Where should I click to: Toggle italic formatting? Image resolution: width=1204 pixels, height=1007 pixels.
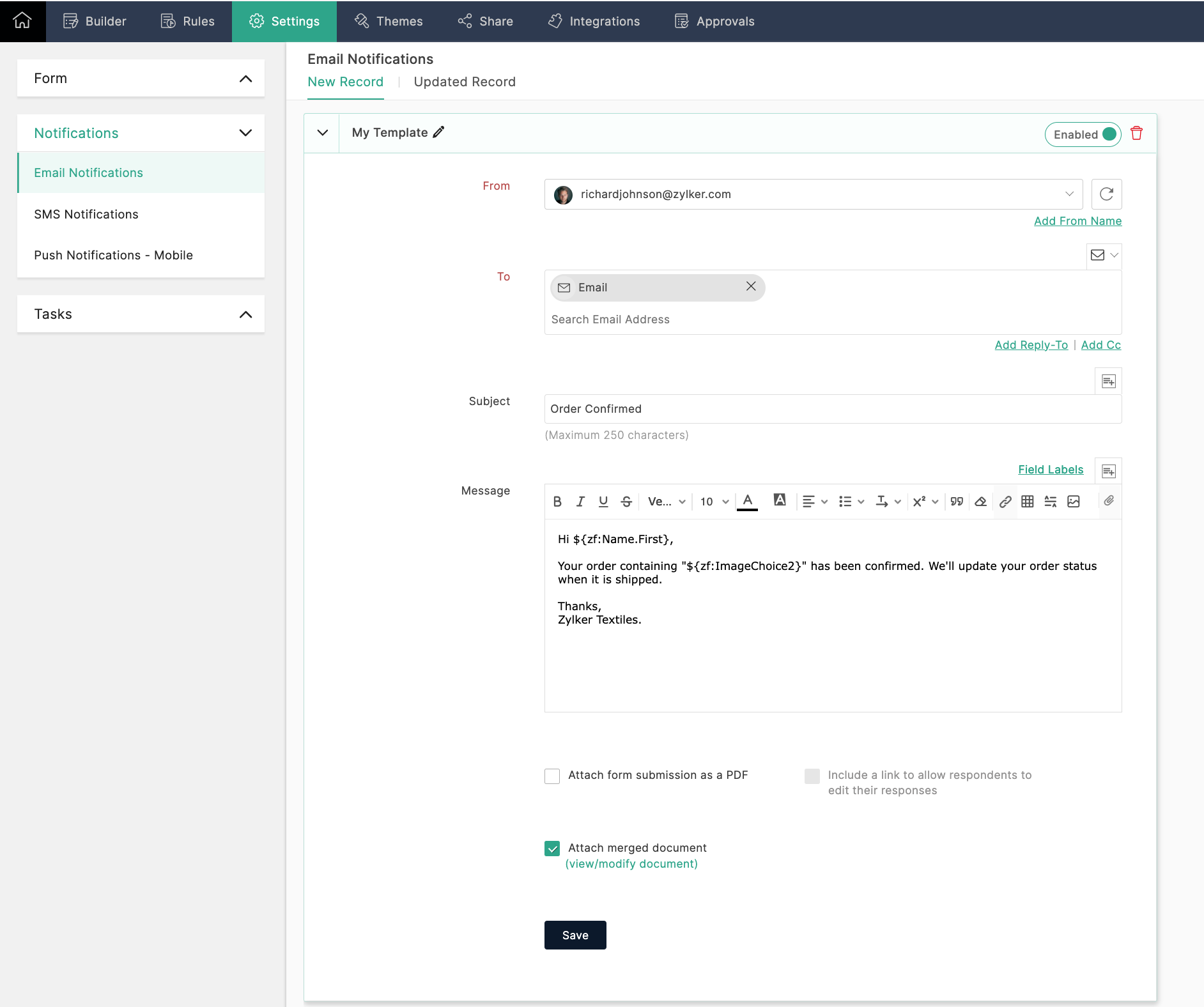[x=580, y=502]
